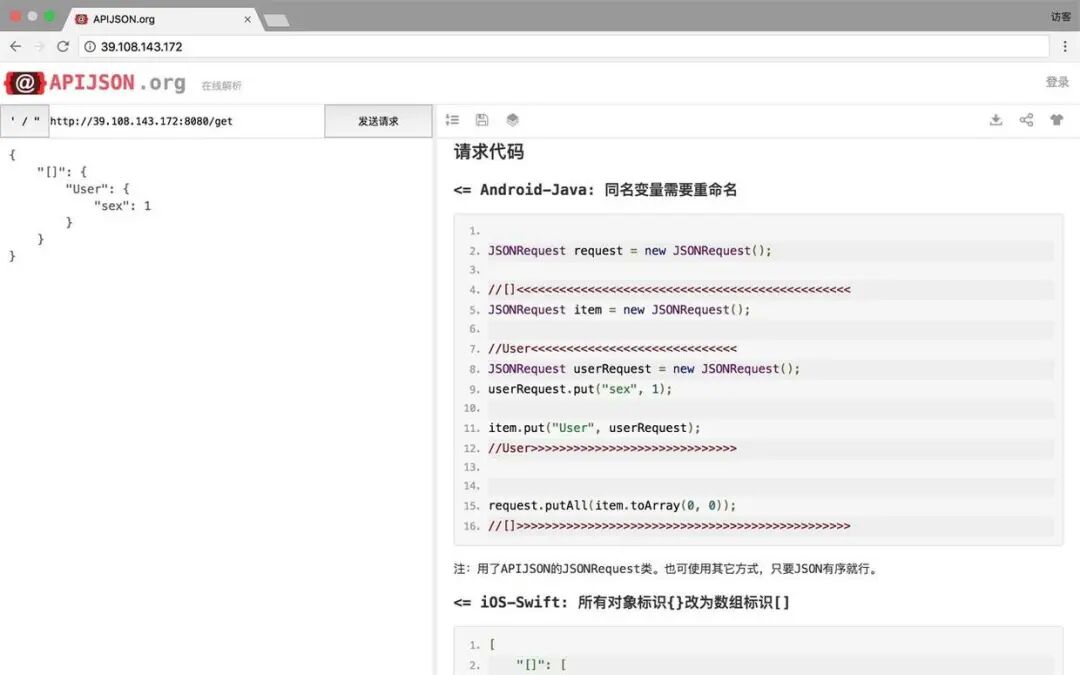Click the t-shirt theme icon

(x=1057, y=120)
